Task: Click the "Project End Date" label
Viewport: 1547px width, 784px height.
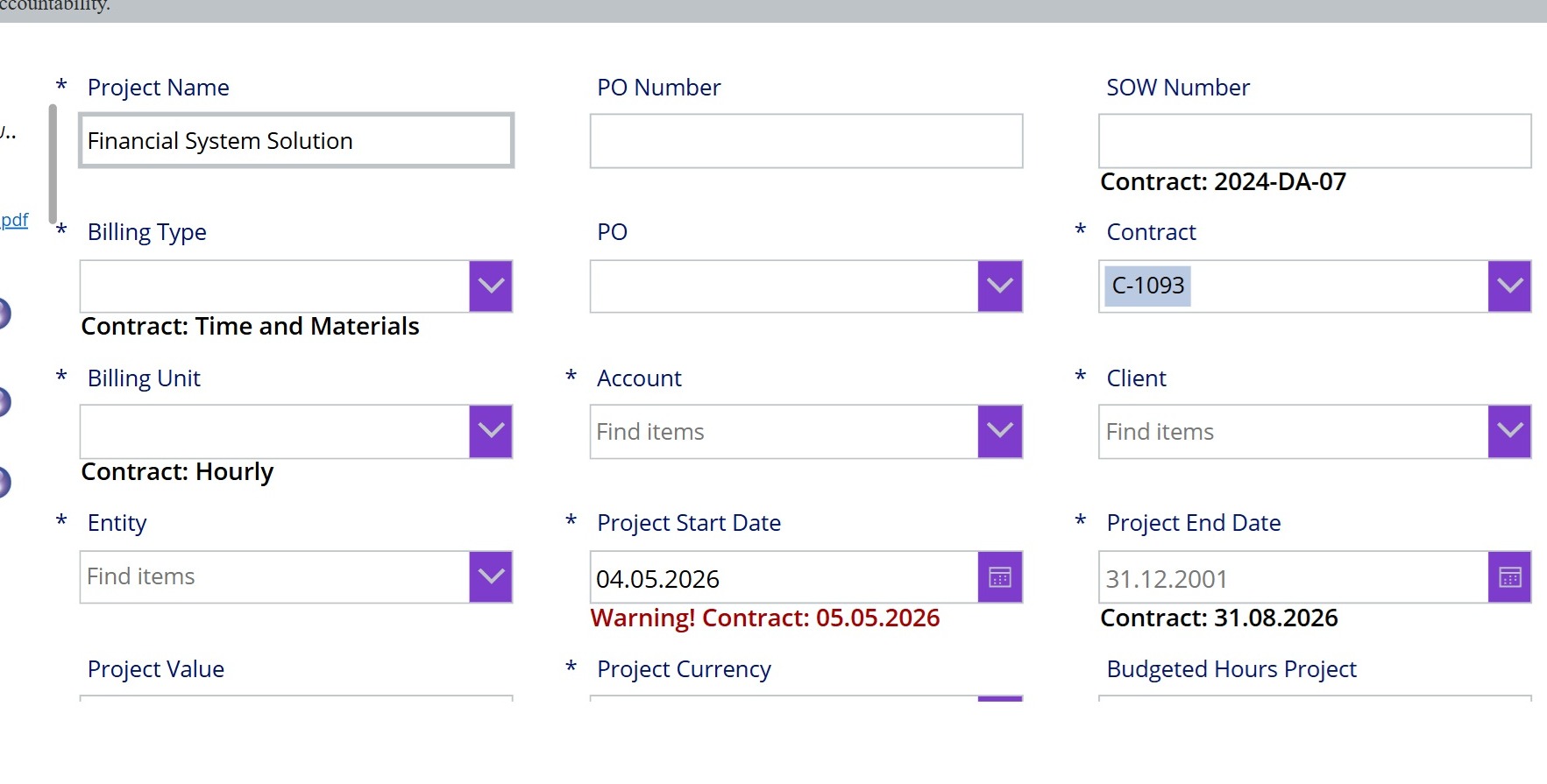Action: (x=1194, y=523)
